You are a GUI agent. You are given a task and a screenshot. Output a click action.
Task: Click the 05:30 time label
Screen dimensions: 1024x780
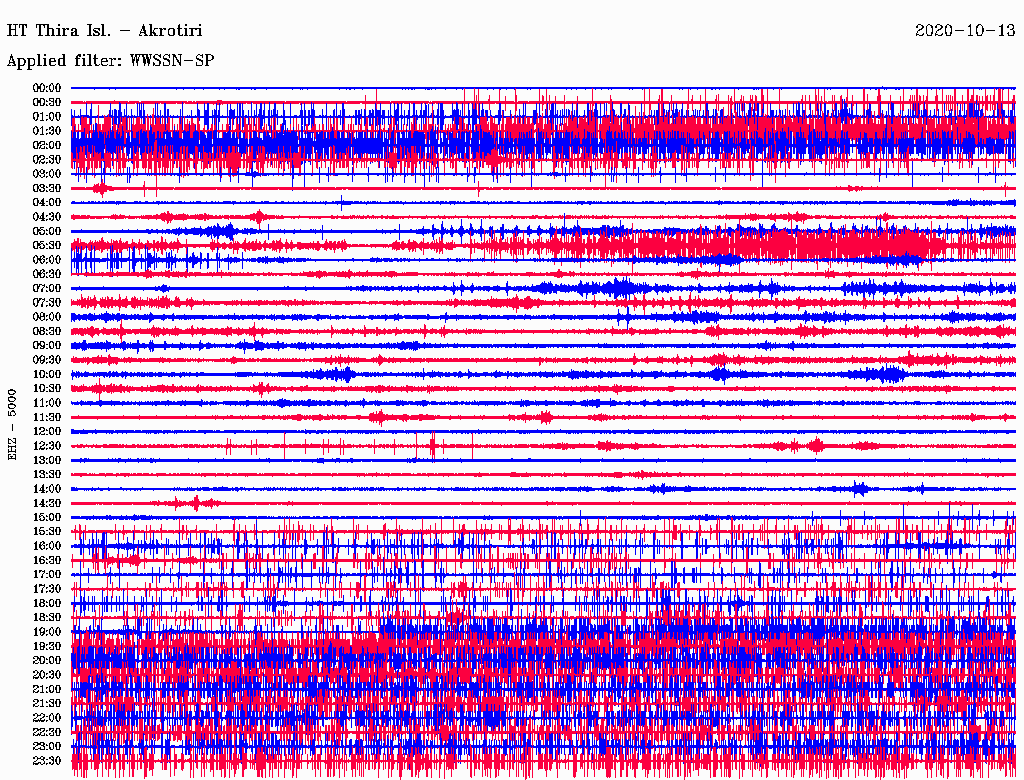pos(47,246)
